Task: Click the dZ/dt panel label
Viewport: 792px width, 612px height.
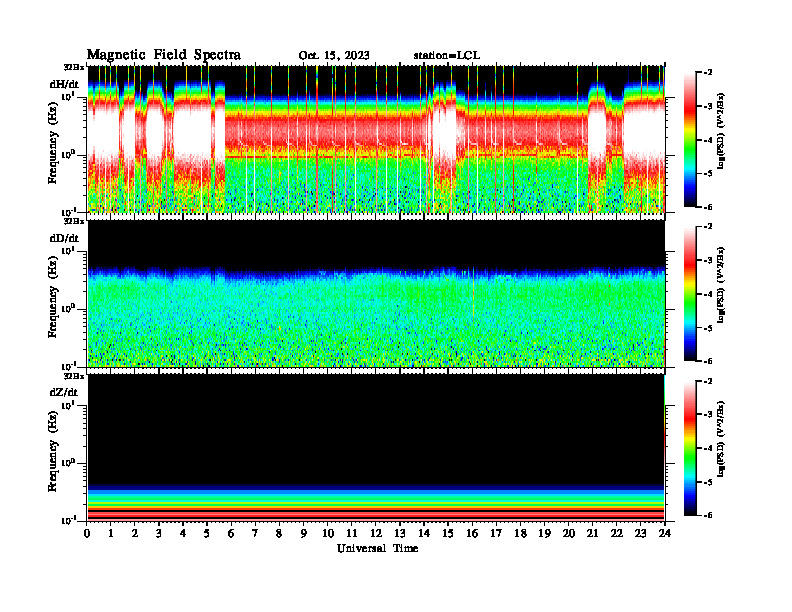Action: 64,392
